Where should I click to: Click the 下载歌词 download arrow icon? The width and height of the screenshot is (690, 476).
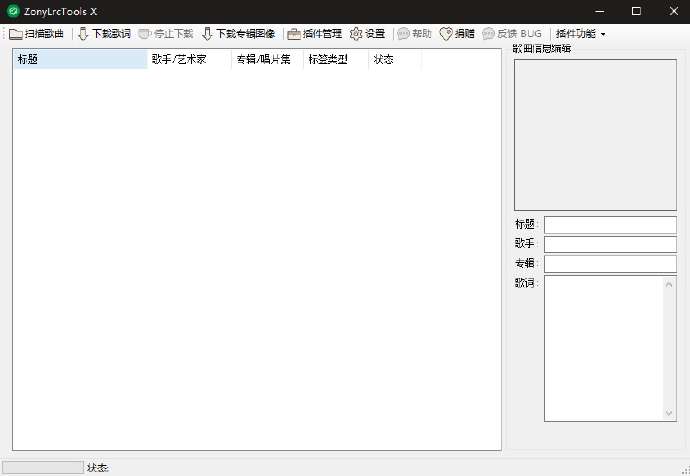click(83, 34)
